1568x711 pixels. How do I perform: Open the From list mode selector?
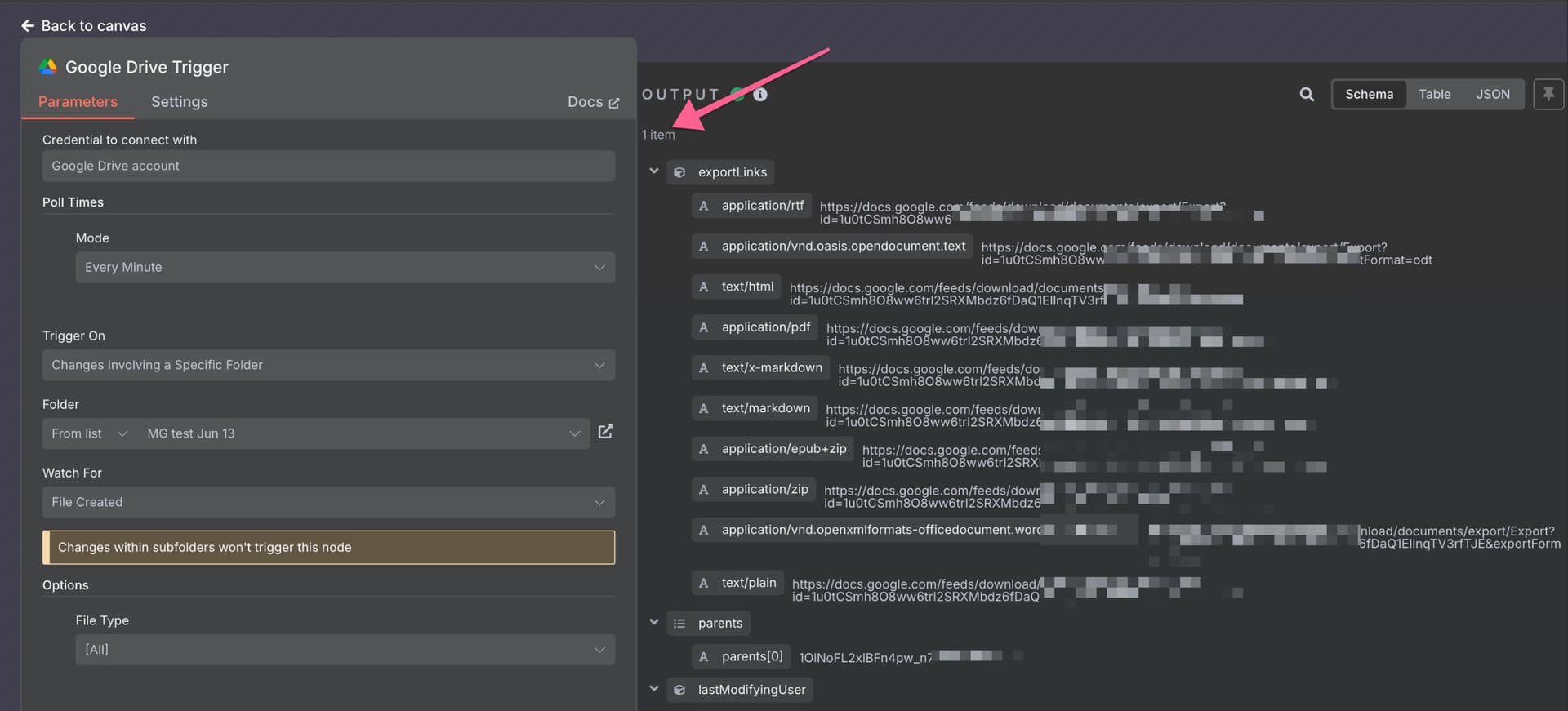pos(90,433)
